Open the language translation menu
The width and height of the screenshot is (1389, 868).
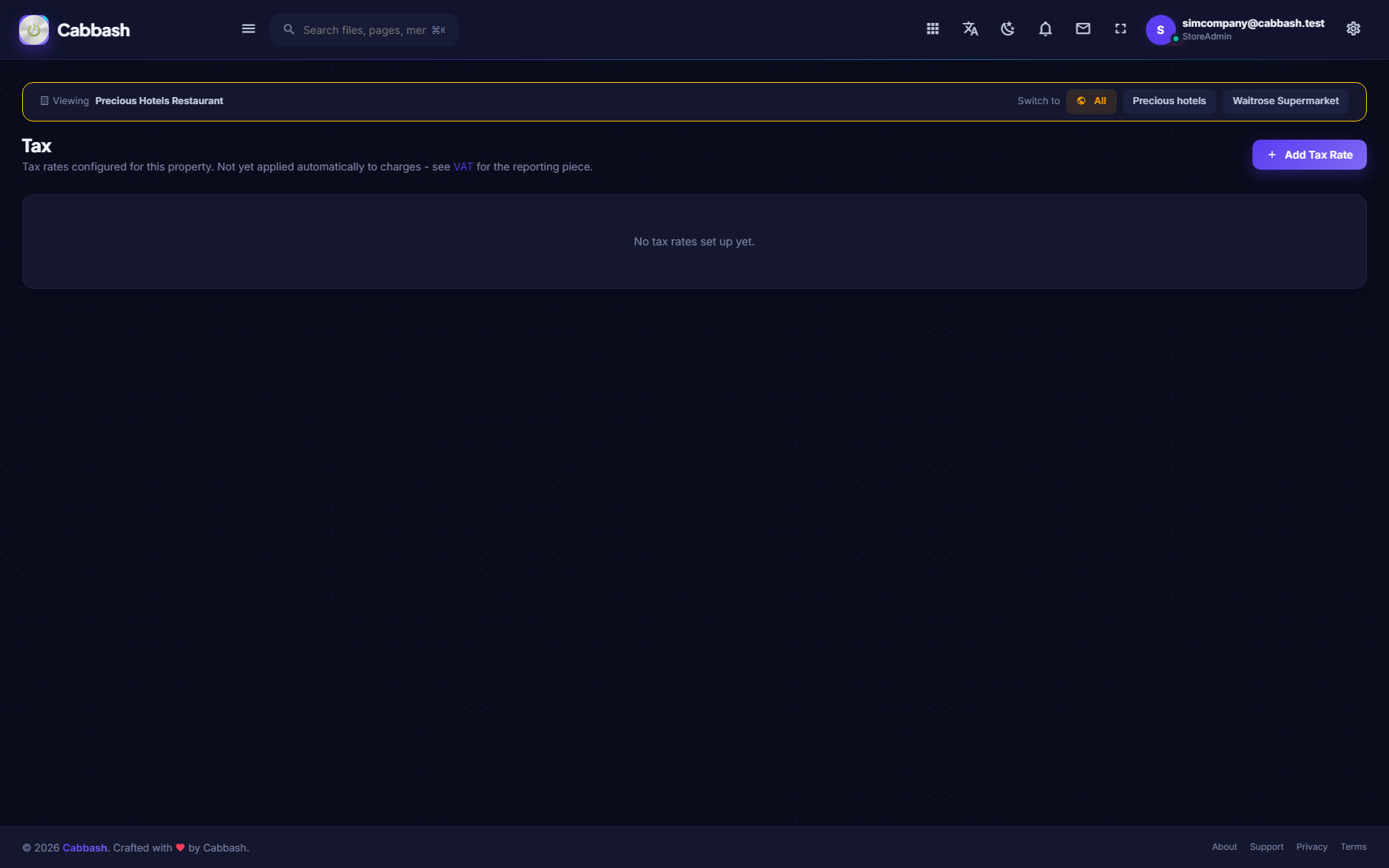coord(971,29)
